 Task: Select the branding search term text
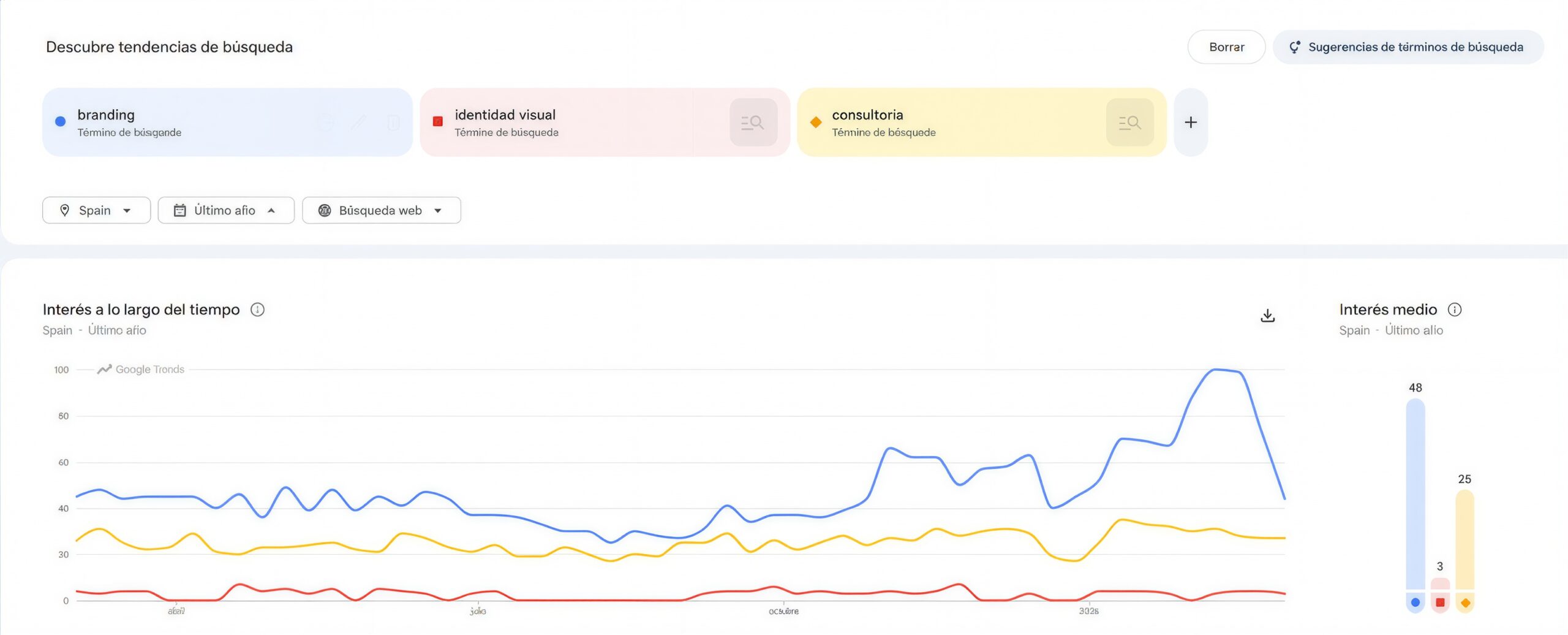pos(106,115)
